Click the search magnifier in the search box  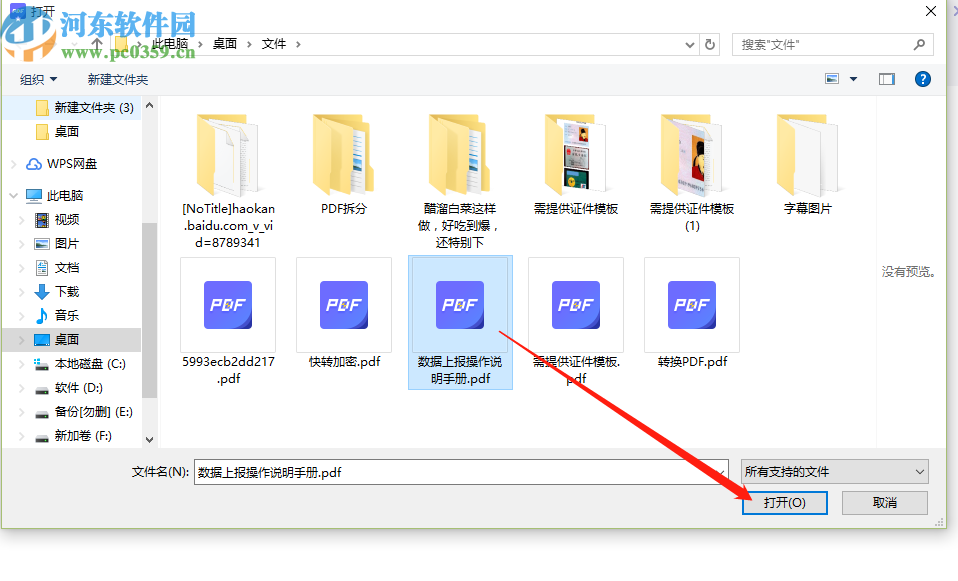(920, 44)
